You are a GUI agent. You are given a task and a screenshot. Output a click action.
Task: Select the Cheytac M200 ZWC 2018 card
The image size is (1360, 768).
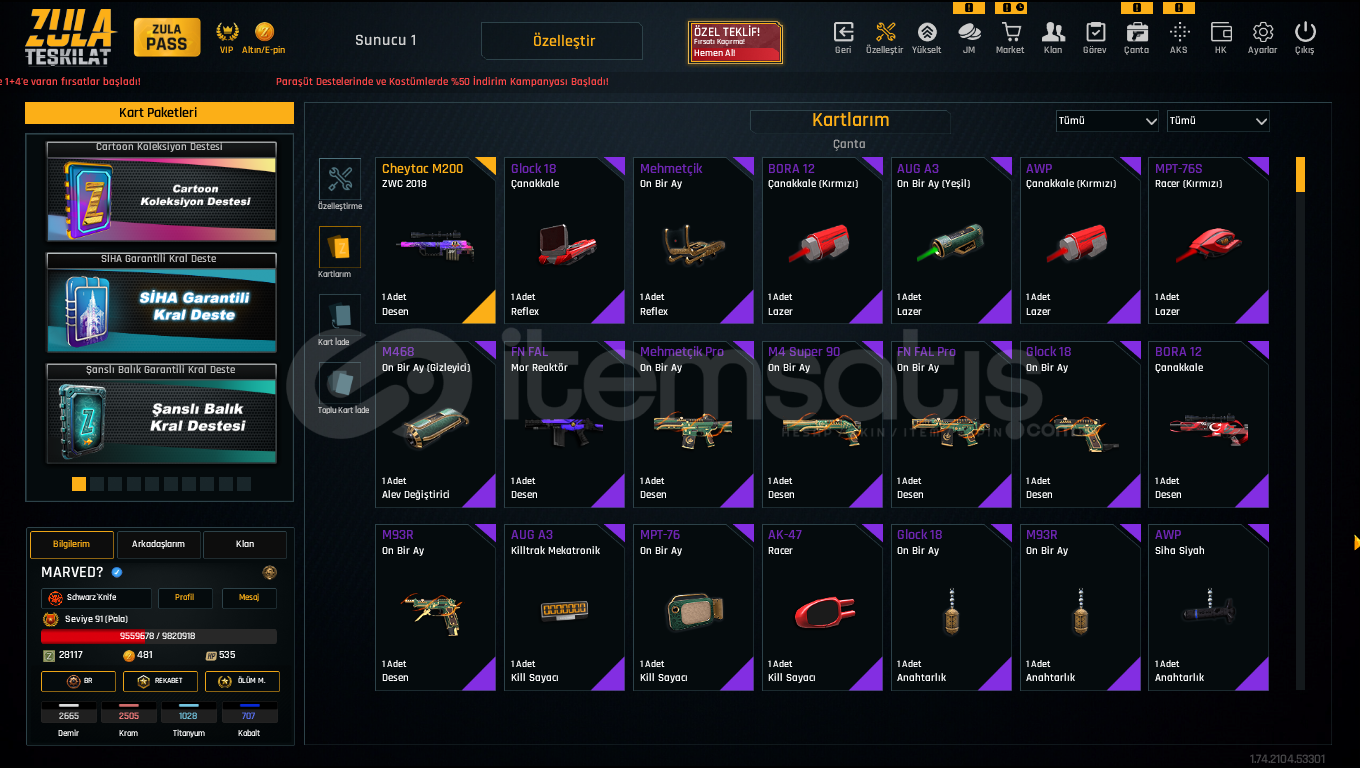pyautogui.click(x=436, y=240)
